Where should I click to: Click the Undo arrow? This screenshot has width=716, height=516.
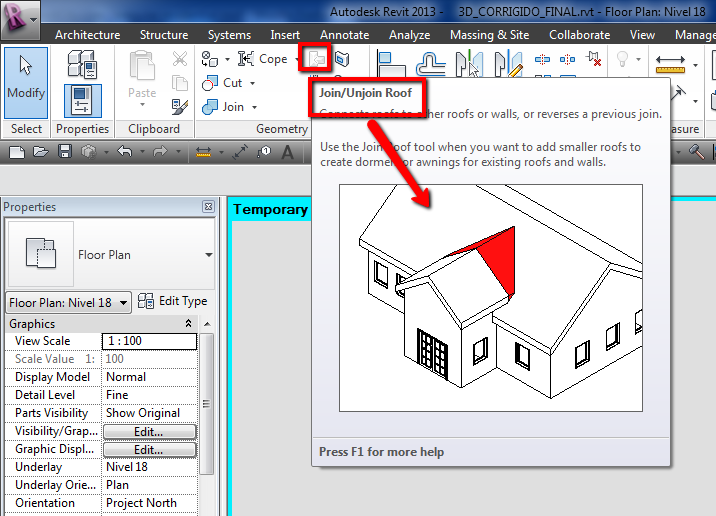[125, 151]
